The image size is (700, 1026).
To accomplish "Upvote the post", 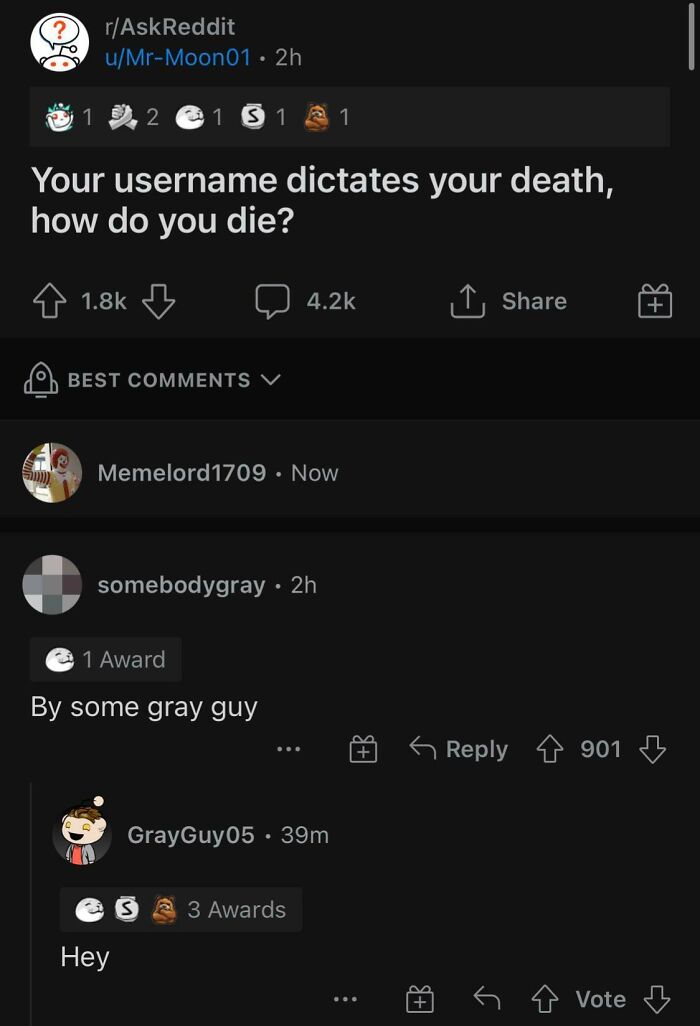I will [x=49, y=300].
